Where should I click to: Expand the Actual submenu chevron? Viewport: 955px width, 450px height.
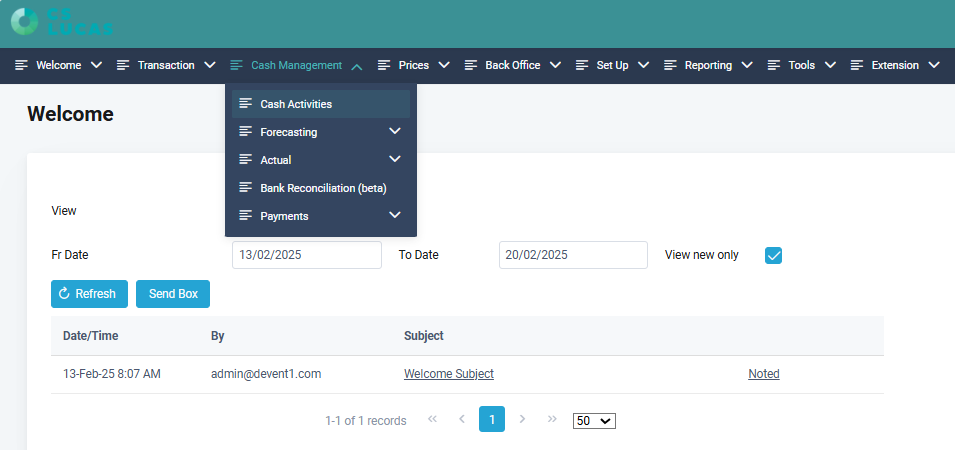point(395,159)
